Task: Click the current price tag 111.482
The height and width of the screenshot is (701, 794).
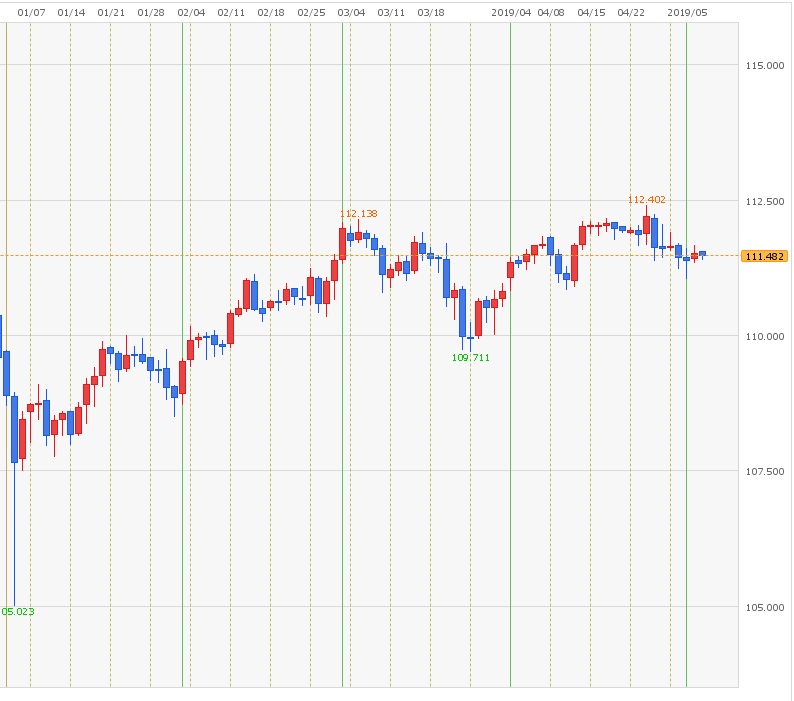Action: pyautogui.click(x=764, y=256)
